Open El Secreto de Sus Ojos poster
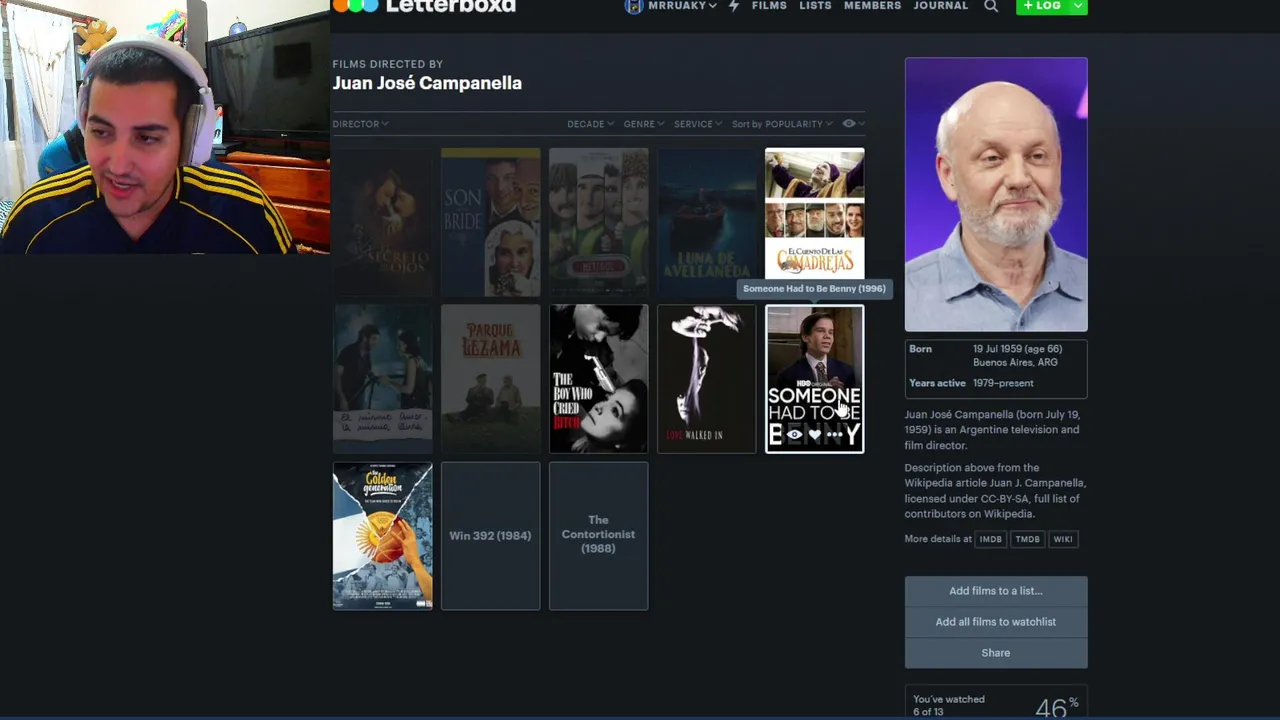The width and height of the screenshot is (1280, 720). click(383, 222)
